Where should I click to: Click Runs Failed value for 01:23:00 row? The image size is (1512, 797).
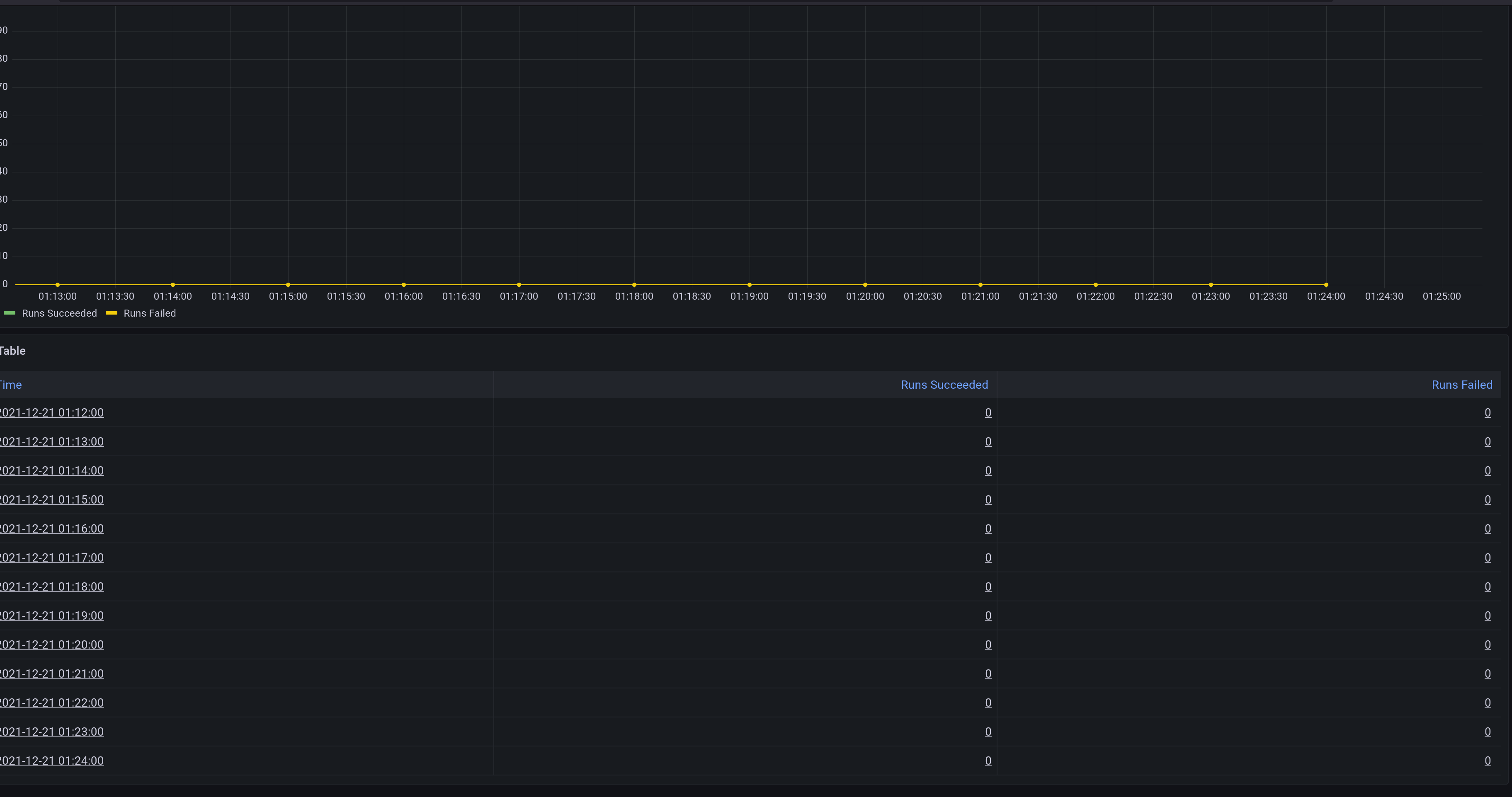click(x=1488, y=732)
